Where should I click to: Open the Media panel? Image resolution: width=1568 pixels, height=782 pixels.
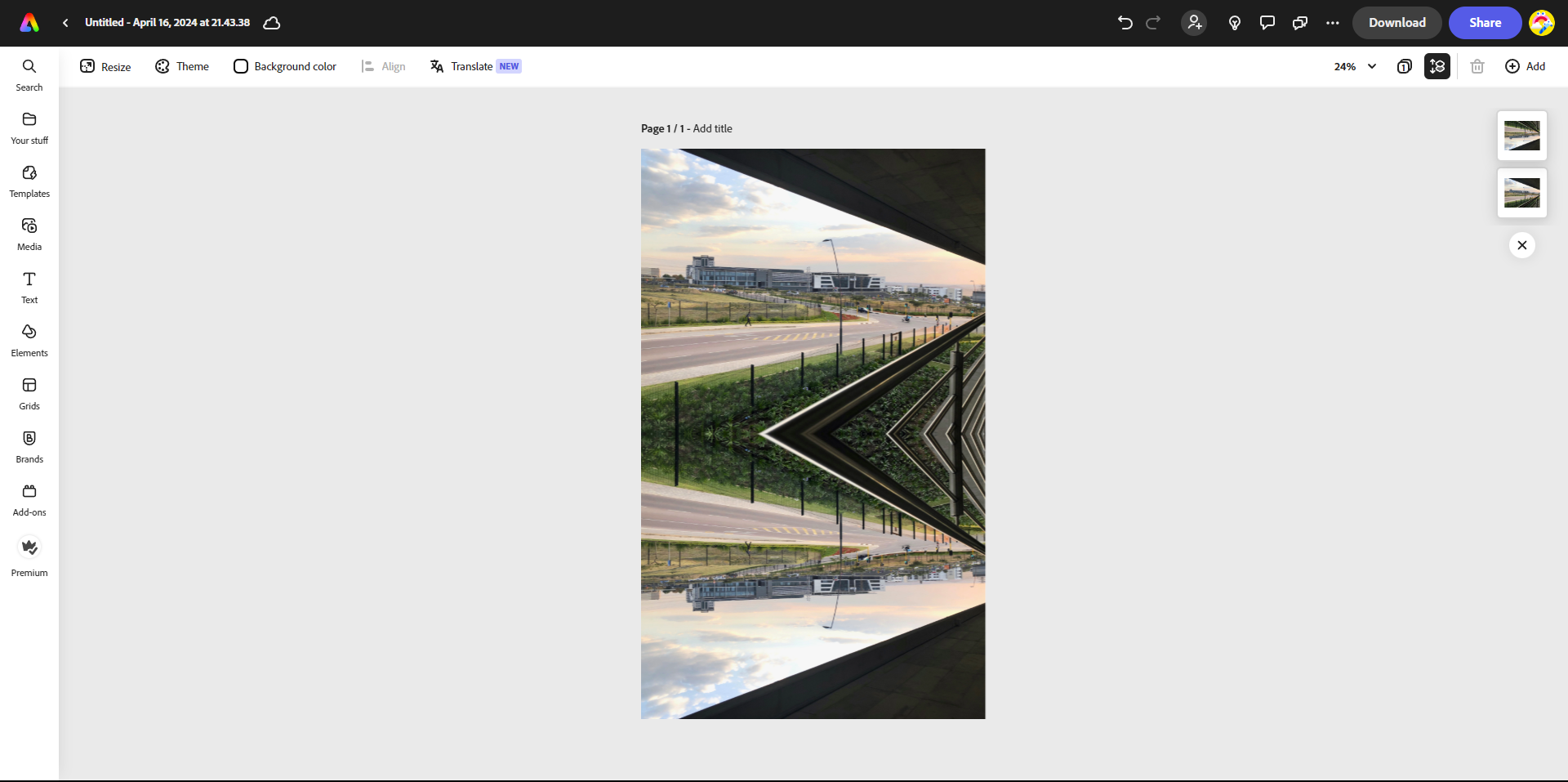[29, 235]
